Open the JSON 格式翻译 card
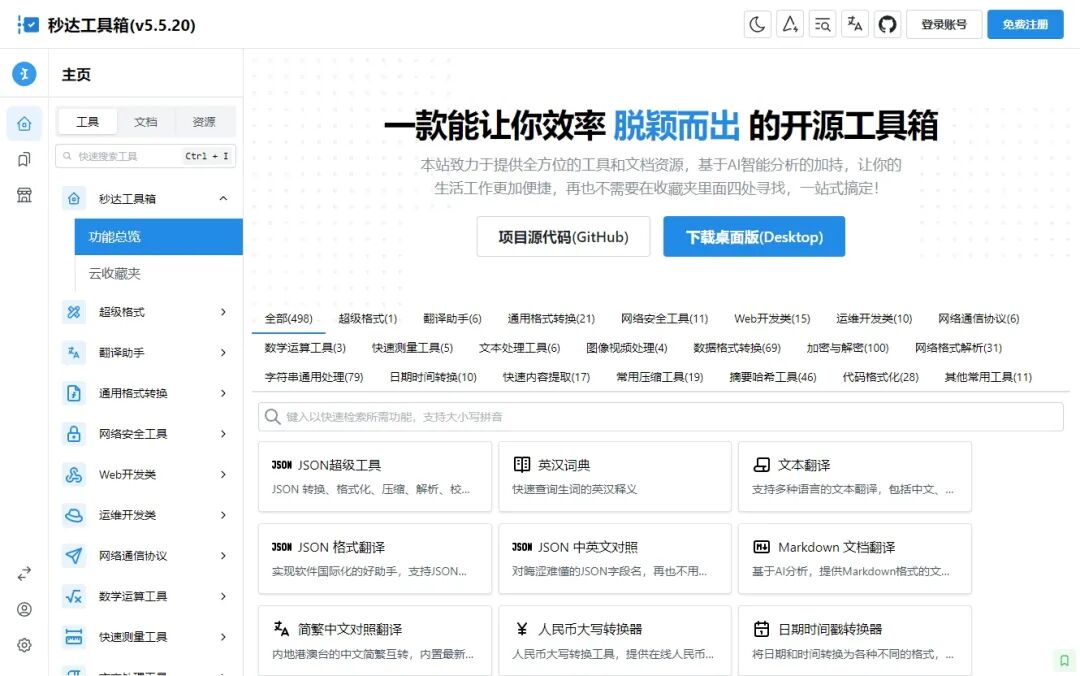This screenshot has width=1080, height=676. pyautogui.click(x=375, y=558)
